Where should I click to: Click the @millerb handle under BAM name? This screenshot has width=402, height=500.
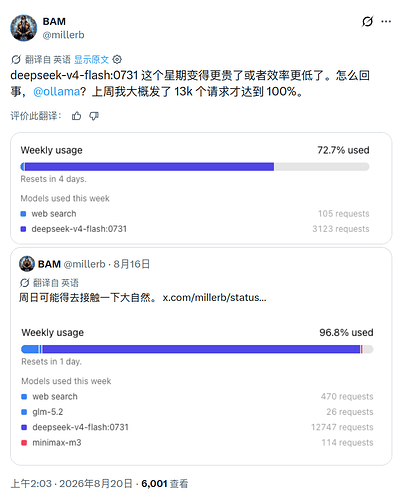(x=63, y=35)
